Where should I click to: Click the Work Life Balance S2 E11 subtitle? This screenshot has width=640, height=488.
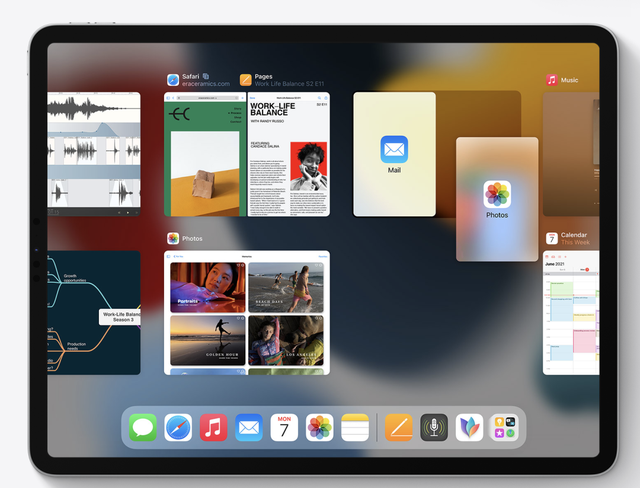[x=289, y=84]
